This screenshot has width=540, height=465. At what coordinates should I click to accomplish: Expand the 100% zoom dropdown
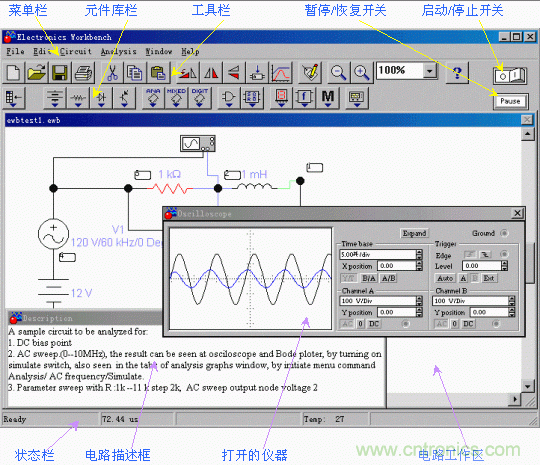point(429,71)
